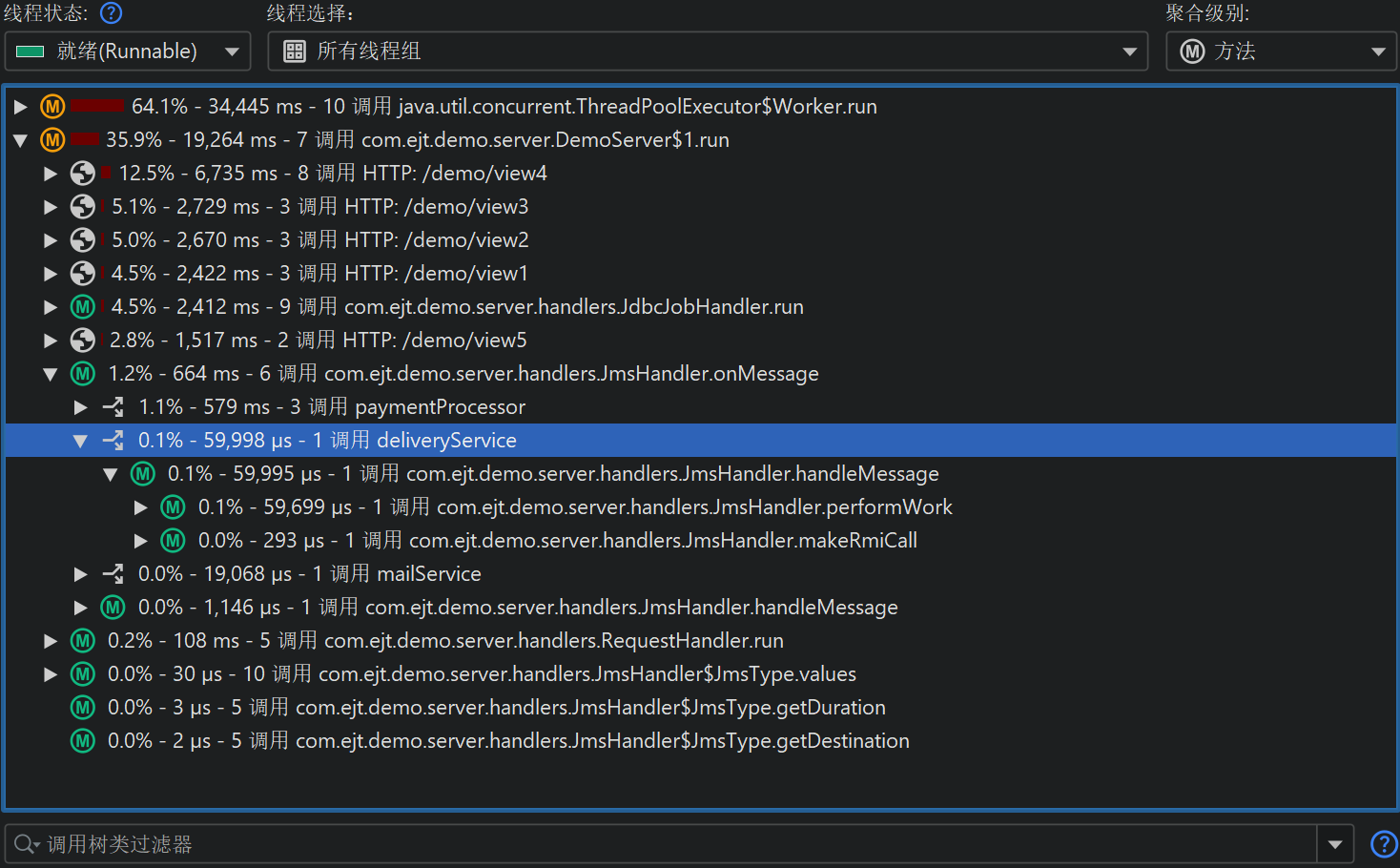Expand the RequestHandler.run node
1400x868 pixels.
point(51,641)
